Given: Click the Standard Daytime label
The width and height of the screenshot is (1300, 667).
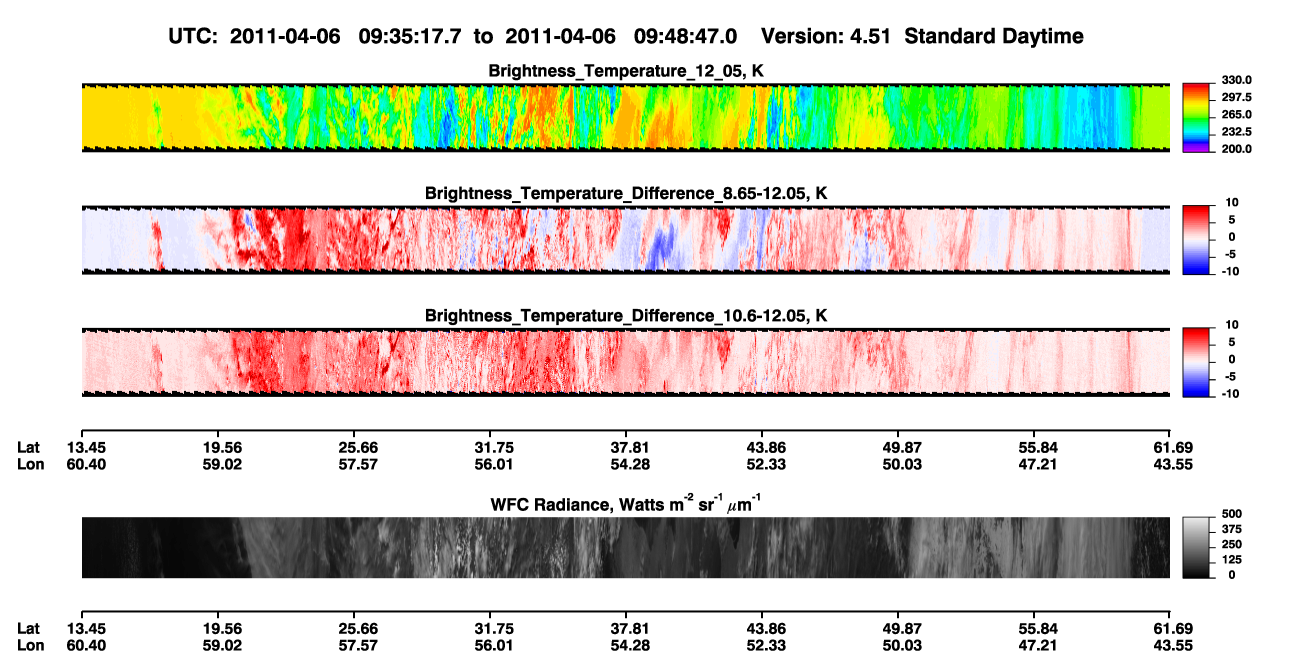Looking at the screenshot, I should [x=992, y=36].
